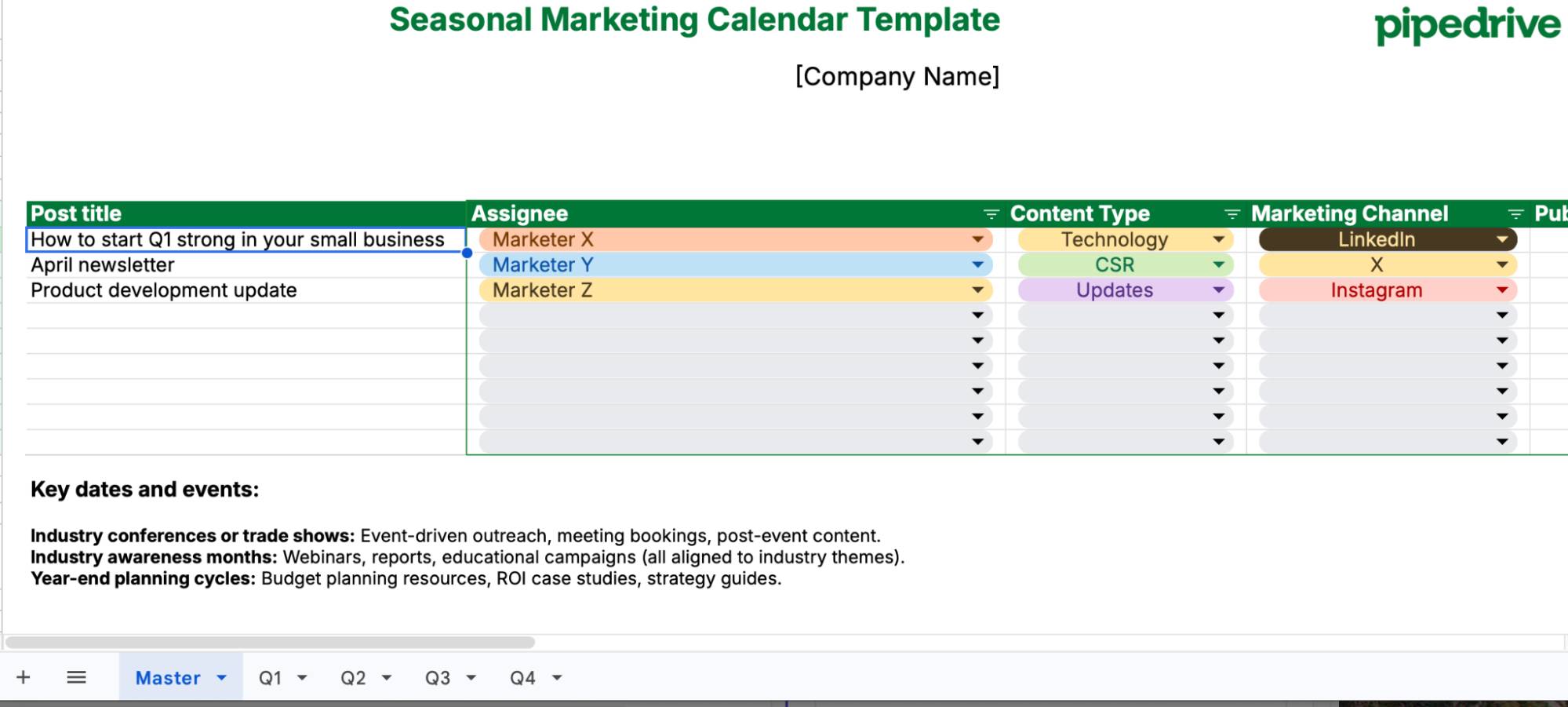Image resolution: width=1568 pixels, height=707 pixels.
Task: Open the Marketer X assignee dropdown
Action: click(x=977, y=239)
